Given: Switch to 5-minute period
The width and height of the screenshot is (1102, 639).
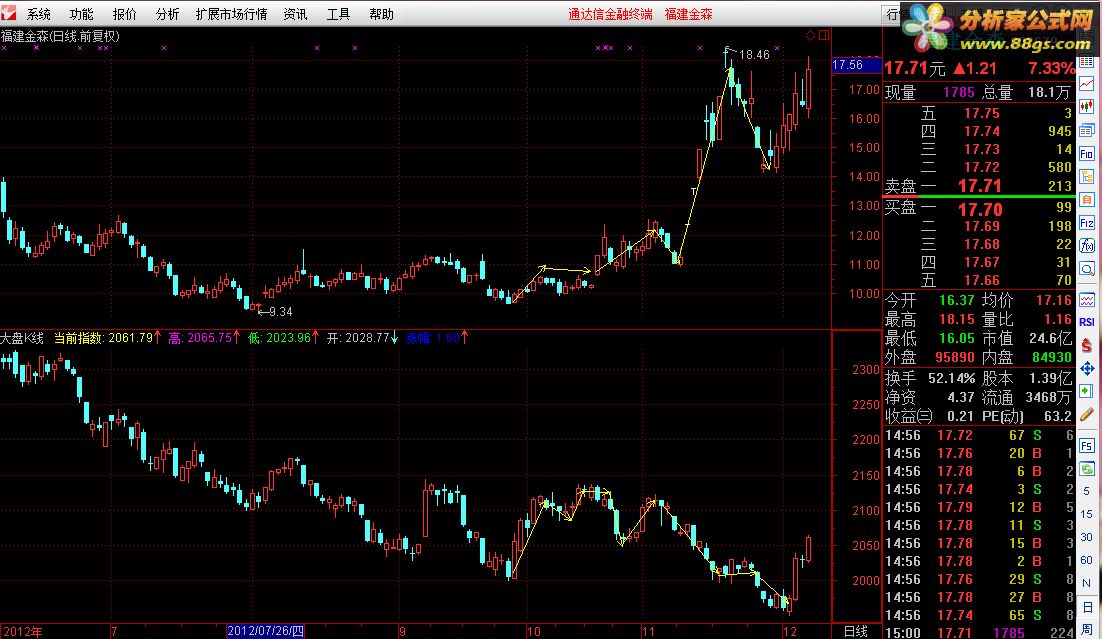Looking at the screenshot, I should click(1087, 491).
